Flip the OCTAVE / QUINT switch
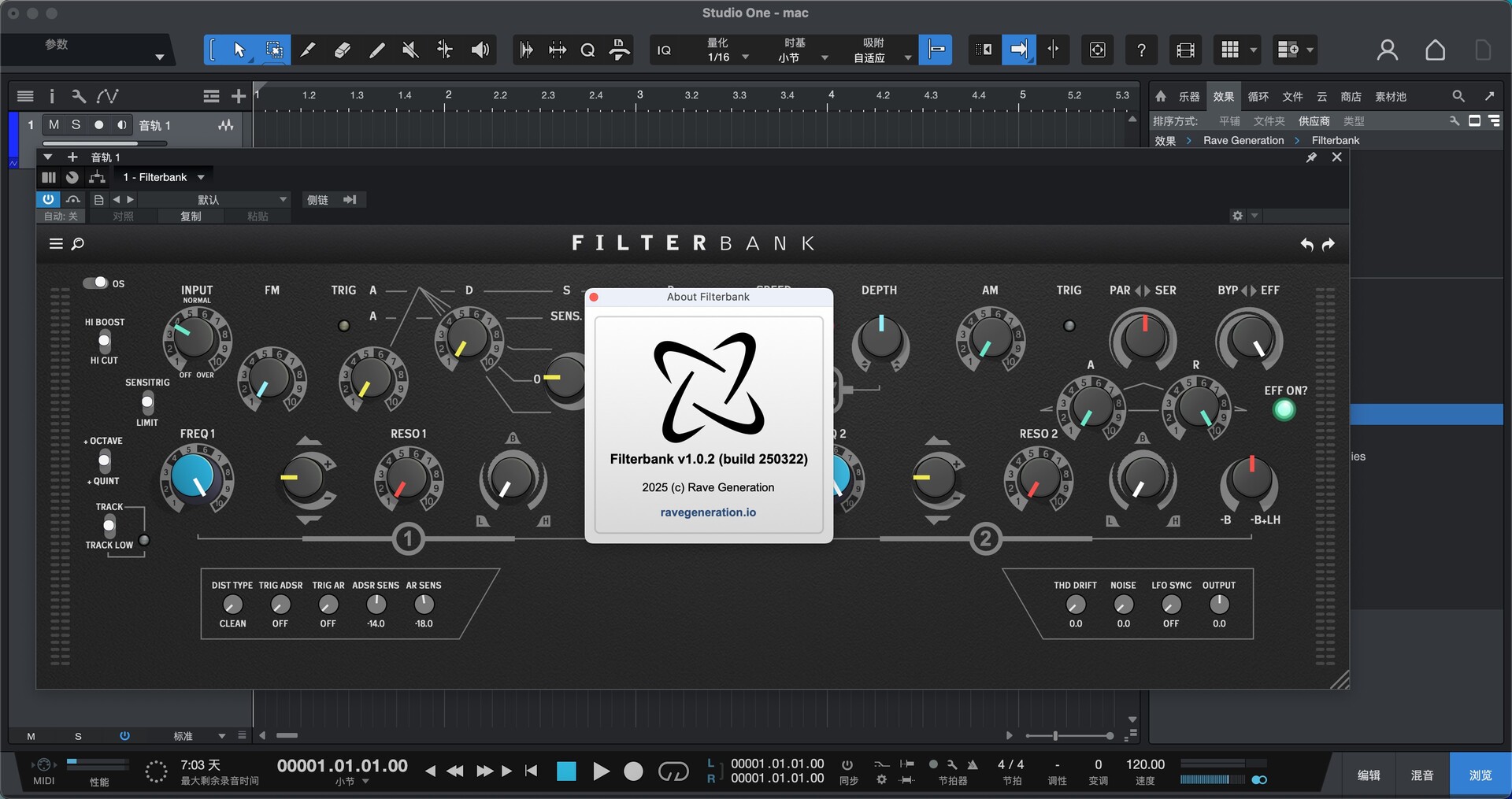Viewport: 1512px width, 799px height. pos(104,461)
